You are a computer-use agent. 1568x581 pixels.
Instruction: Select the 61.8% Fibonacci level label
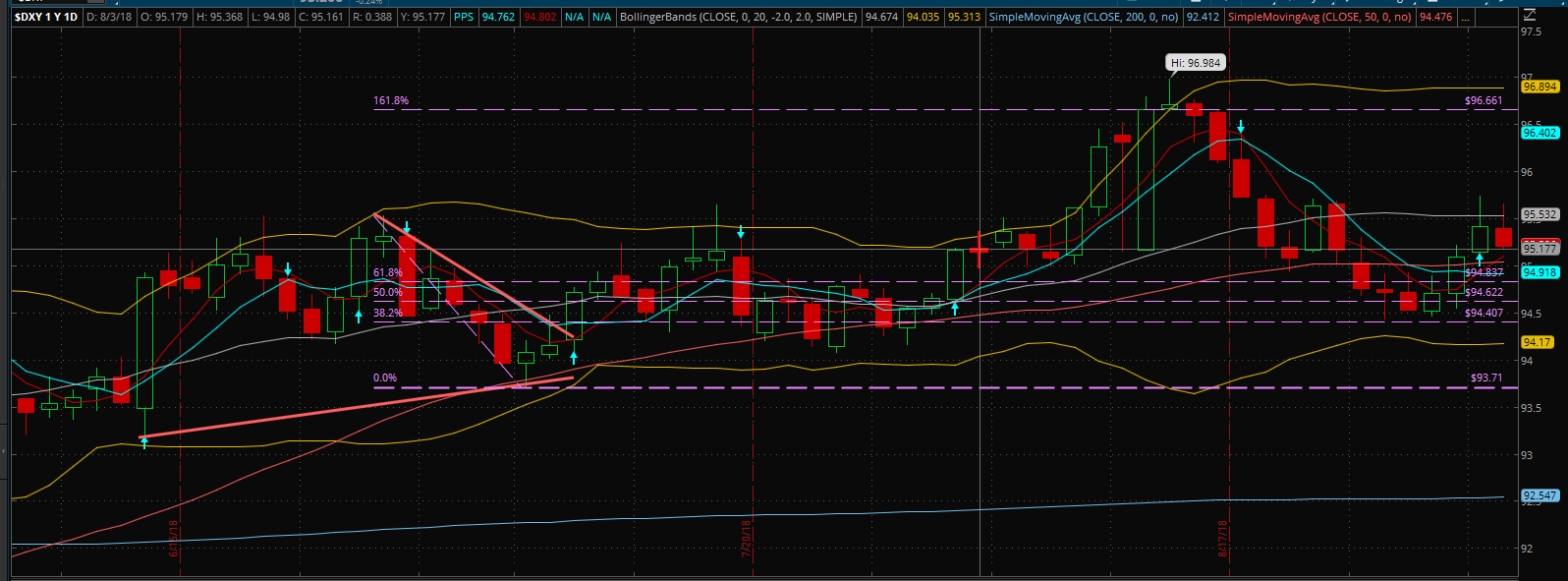pyautogui.click(x=388, y=272)
